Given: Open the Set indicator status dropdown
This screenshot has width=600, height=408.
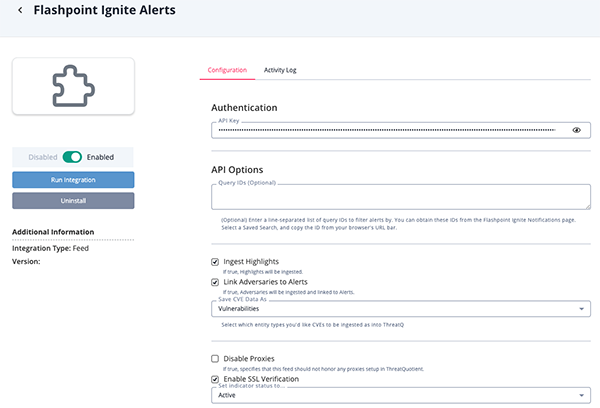Looking at the screenshot, I should click(x=401, y=395).
